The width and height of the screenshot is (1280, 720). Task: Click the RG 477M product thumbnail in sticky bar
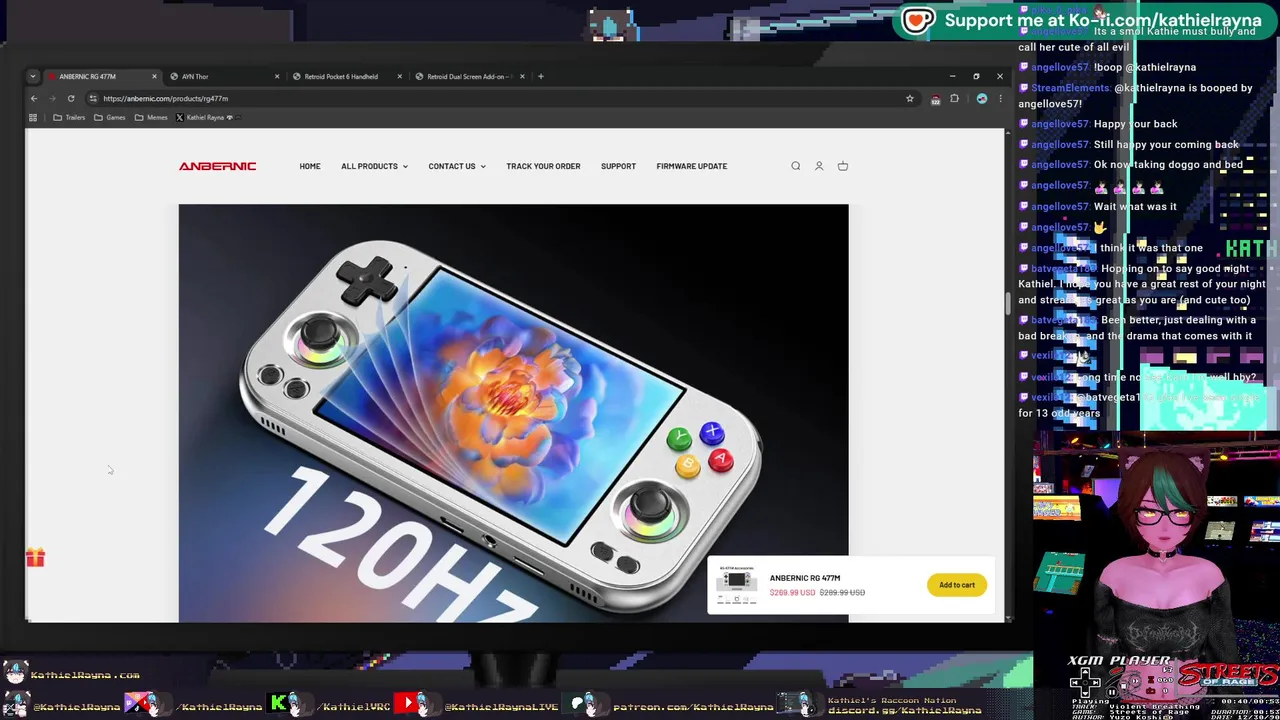tap(736, 585)
